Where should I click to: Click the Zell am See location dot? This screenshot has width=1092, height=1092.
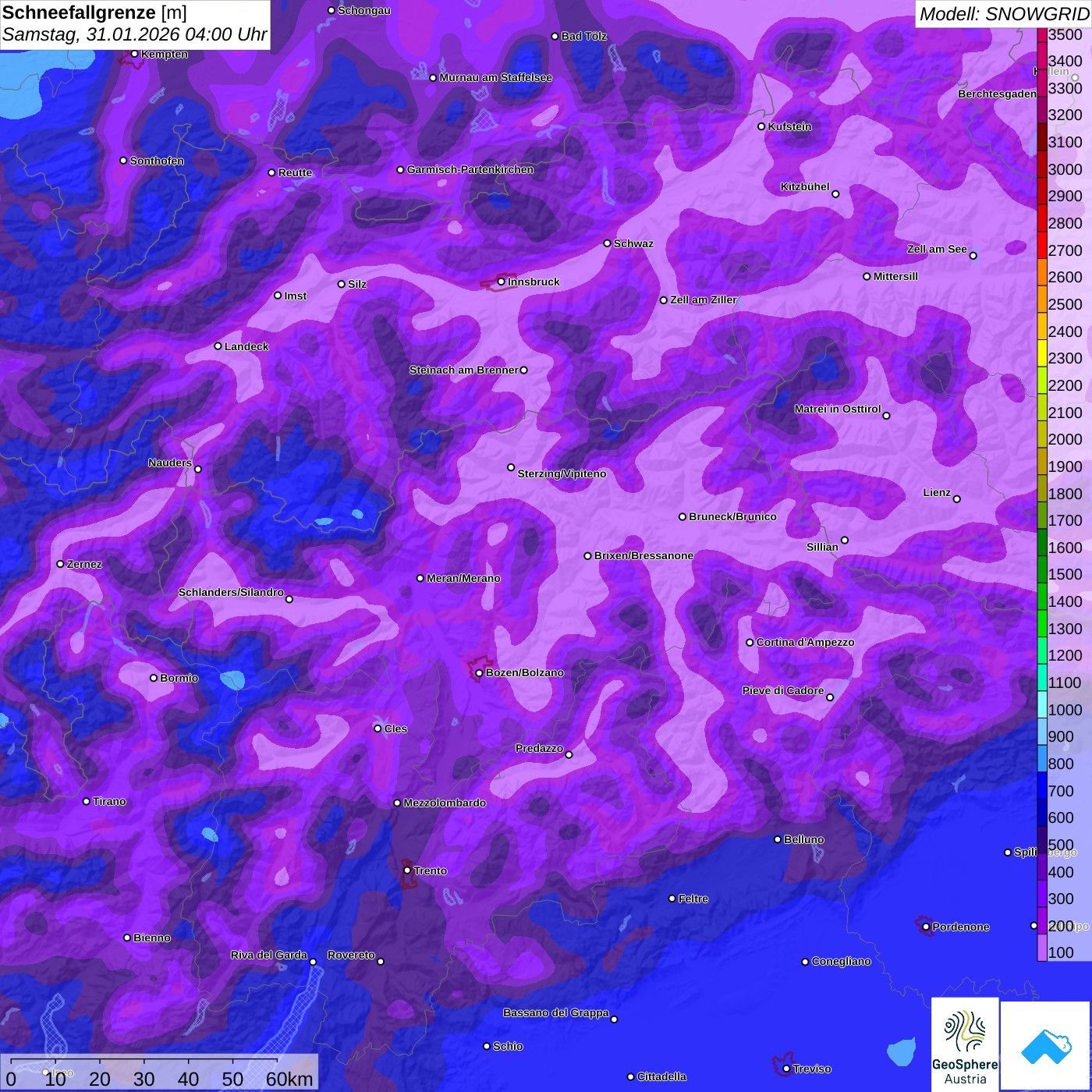(x=973, y=256)
